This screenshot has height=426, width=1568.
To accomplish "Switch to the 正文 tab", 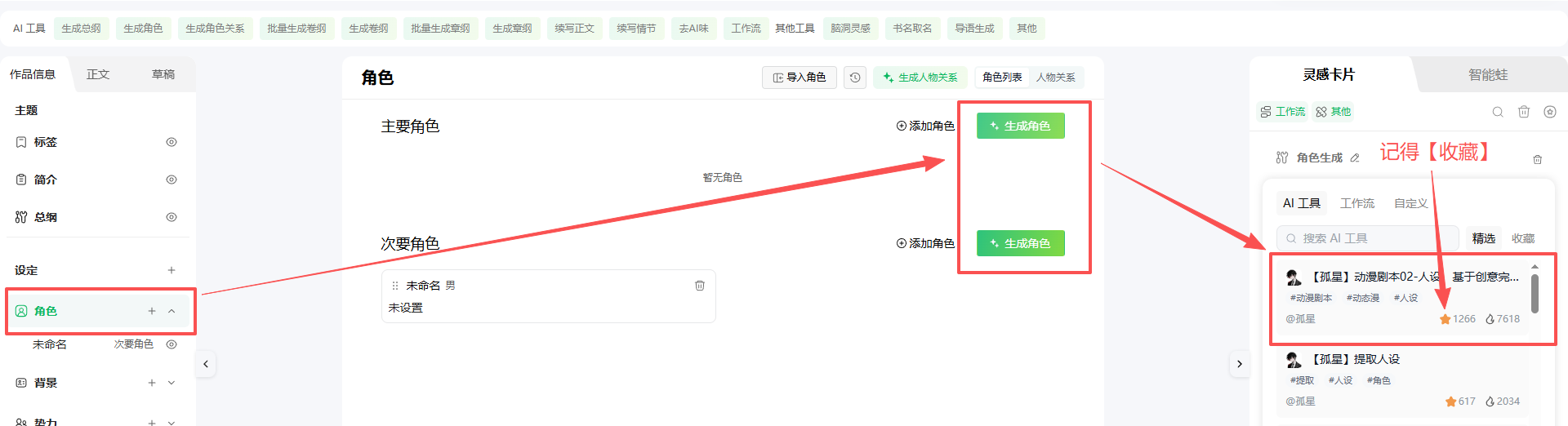I will click(x=98, y=74).
